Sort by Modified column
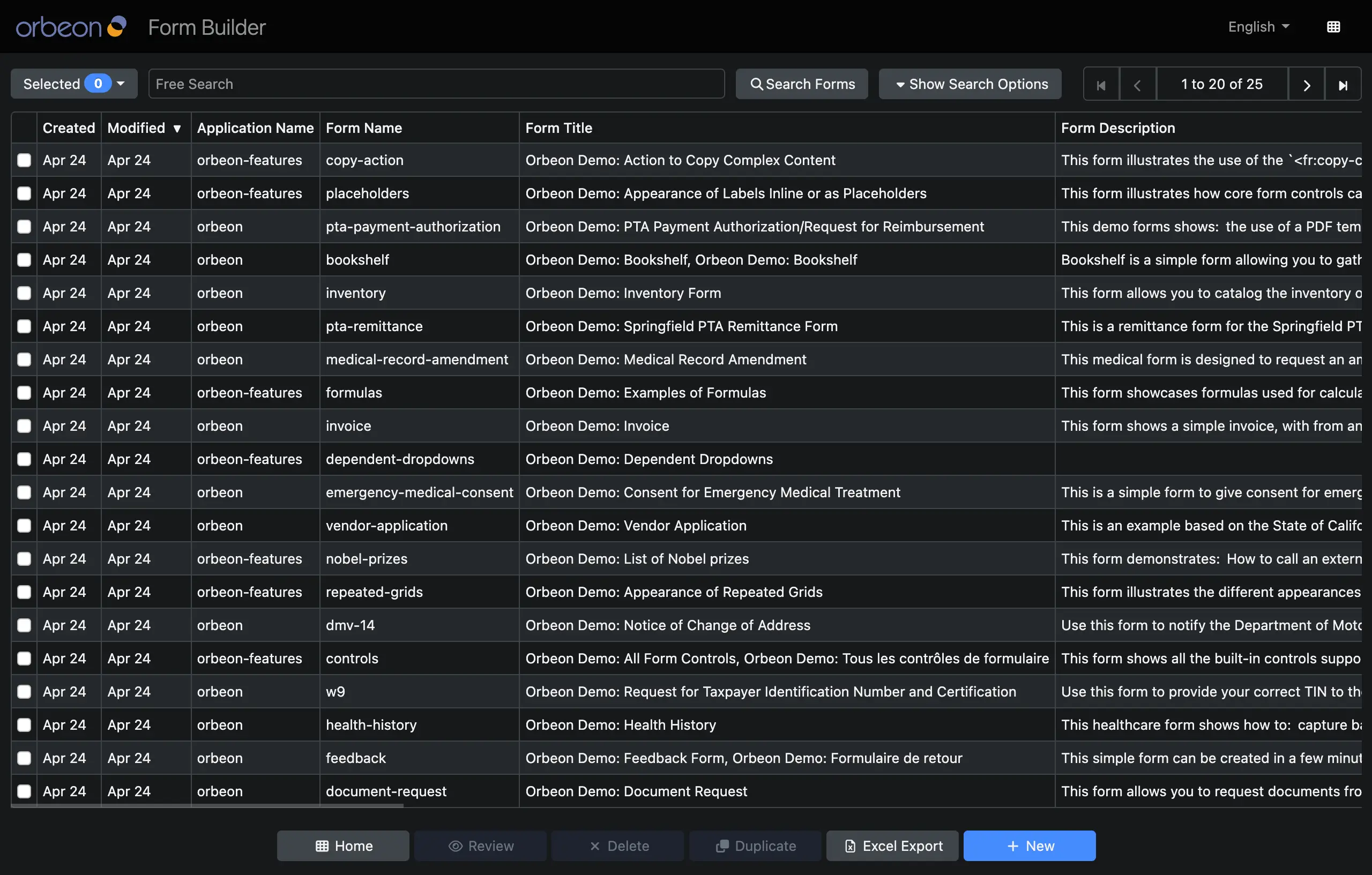The width and height of the screenshot is (1372, 875). pos(145,128)
